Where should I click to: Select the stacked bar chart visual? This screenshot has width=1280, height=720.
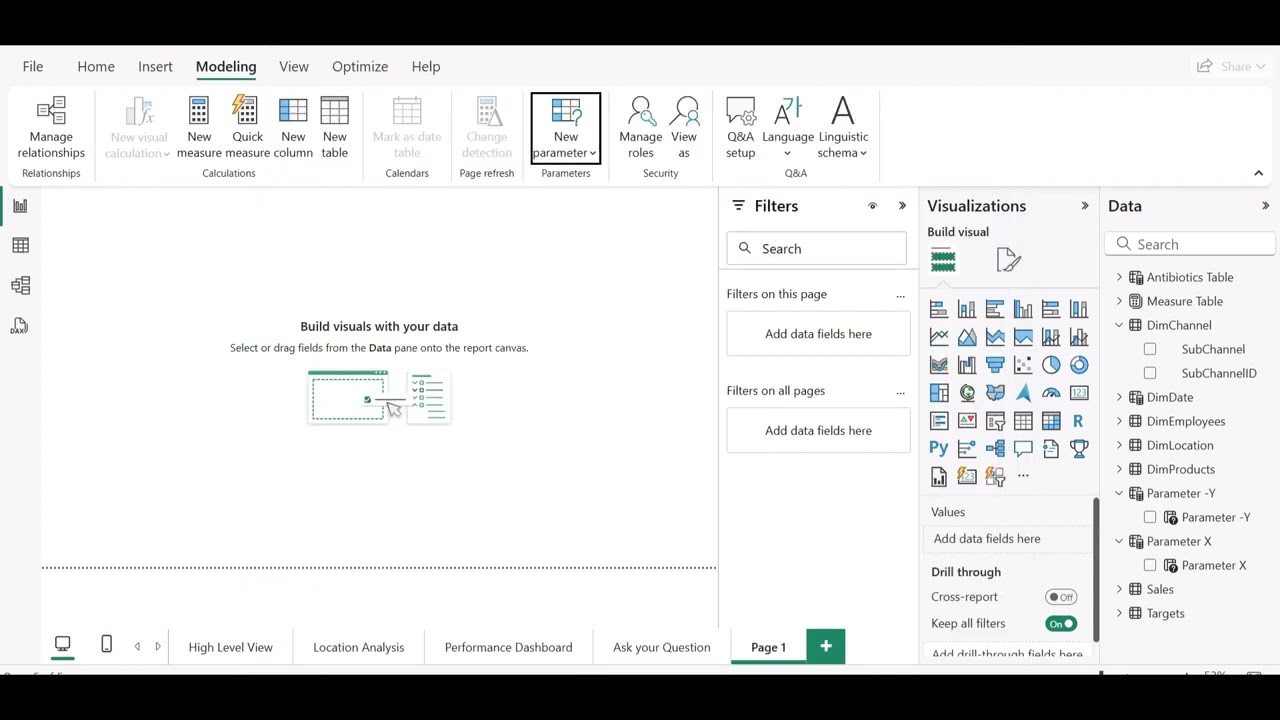939,309
